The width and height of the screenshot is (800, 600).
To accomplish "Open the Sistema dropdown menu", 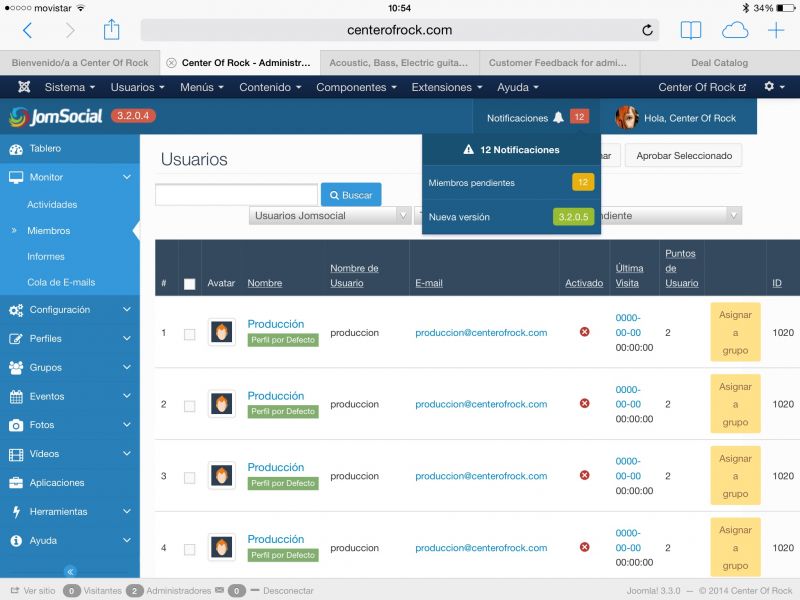I will (70, 87).
